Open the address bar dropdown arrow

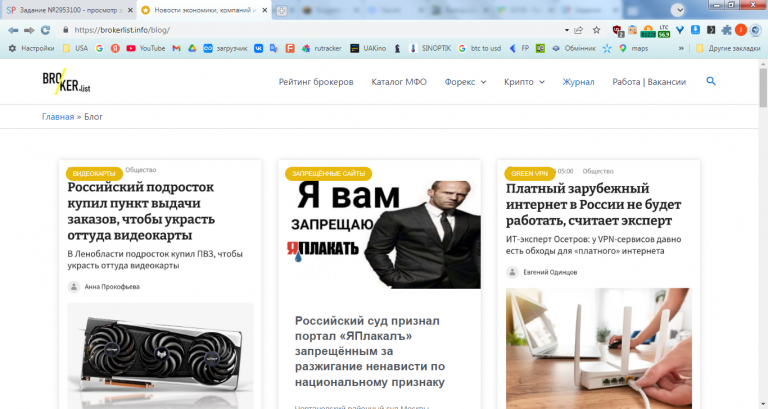tap(566, 30)
